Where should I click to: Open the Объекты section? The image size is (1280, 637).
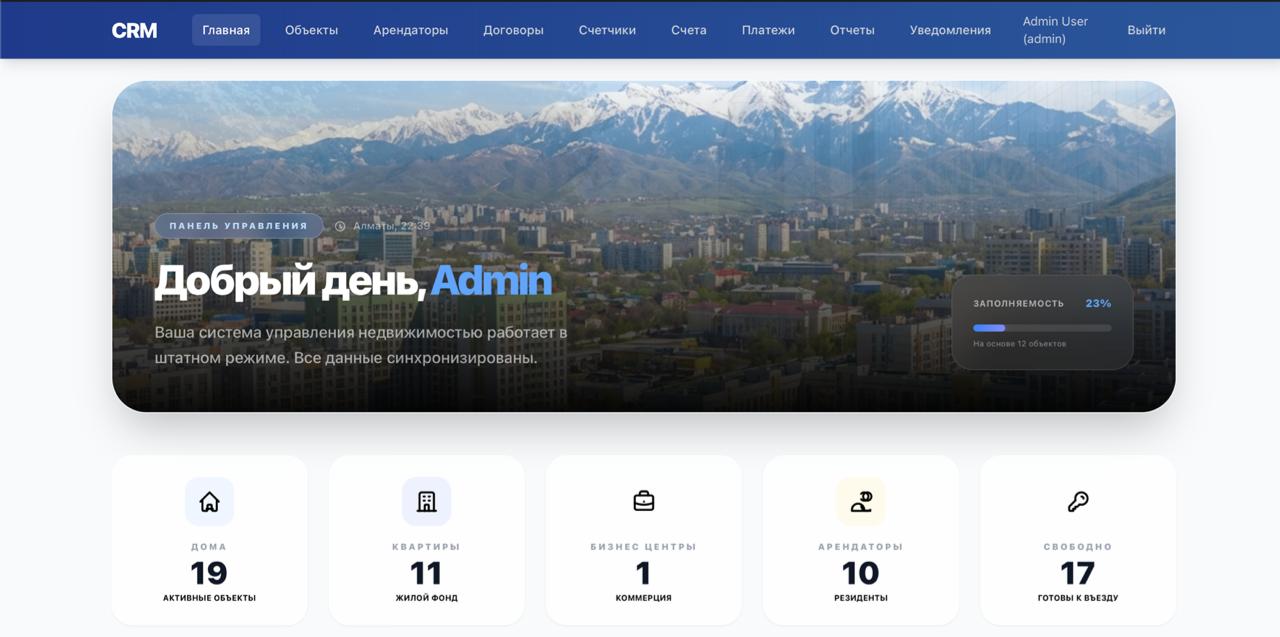(x=311, y=29)
